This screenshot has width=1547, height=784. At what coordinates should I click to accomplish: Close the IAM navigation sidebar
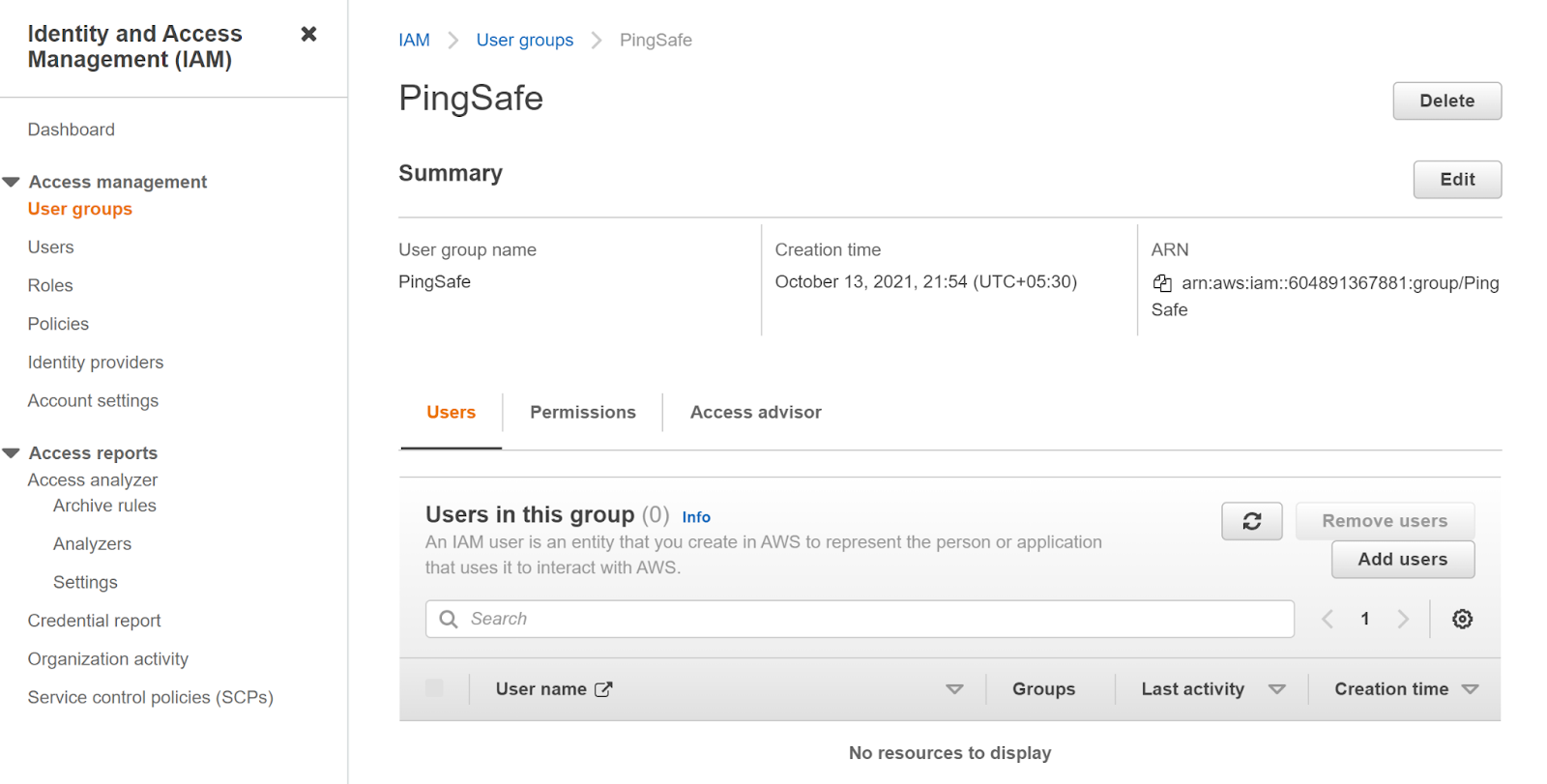click(308, 34)
